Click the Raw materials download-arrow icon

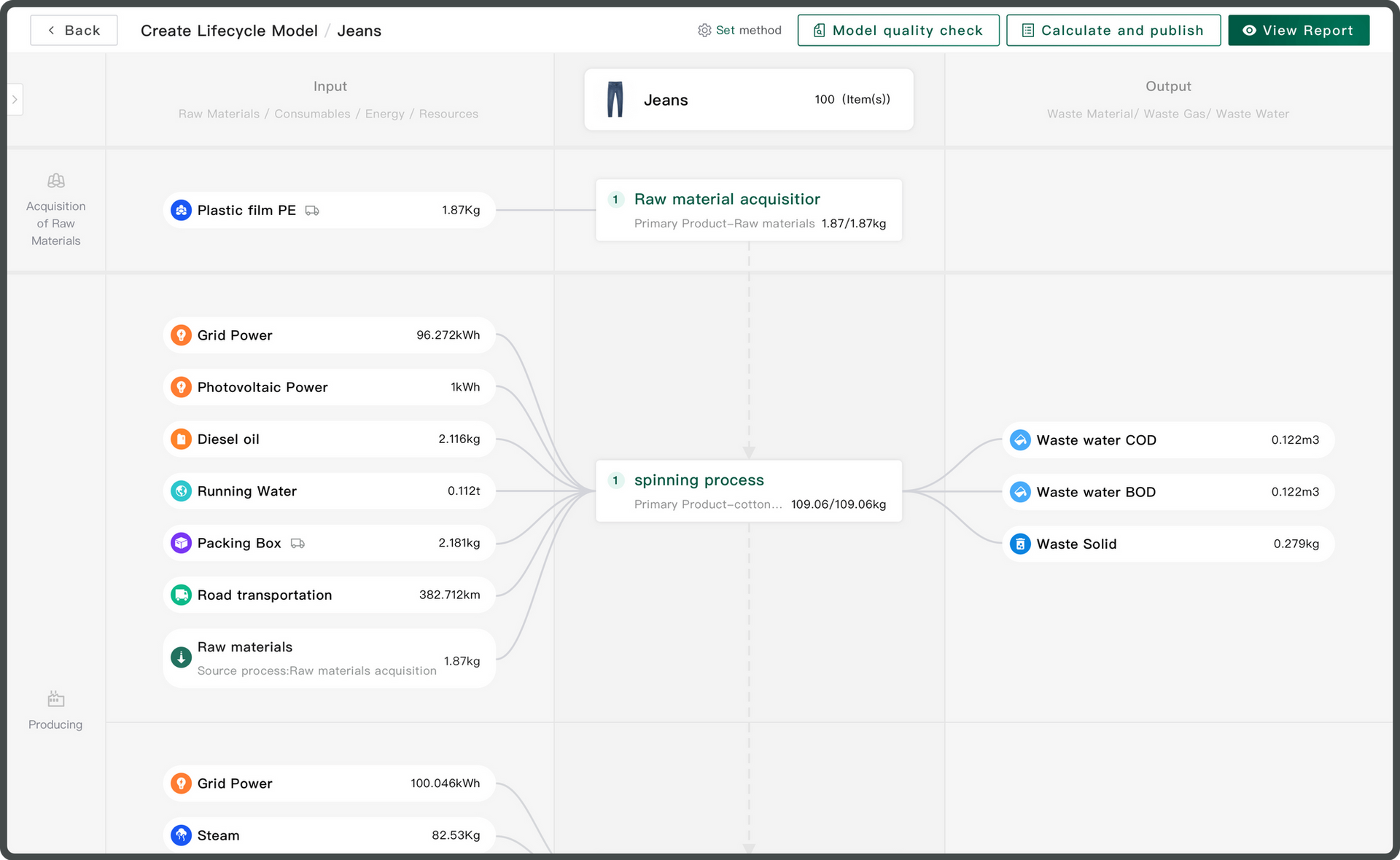coord(181,658)
